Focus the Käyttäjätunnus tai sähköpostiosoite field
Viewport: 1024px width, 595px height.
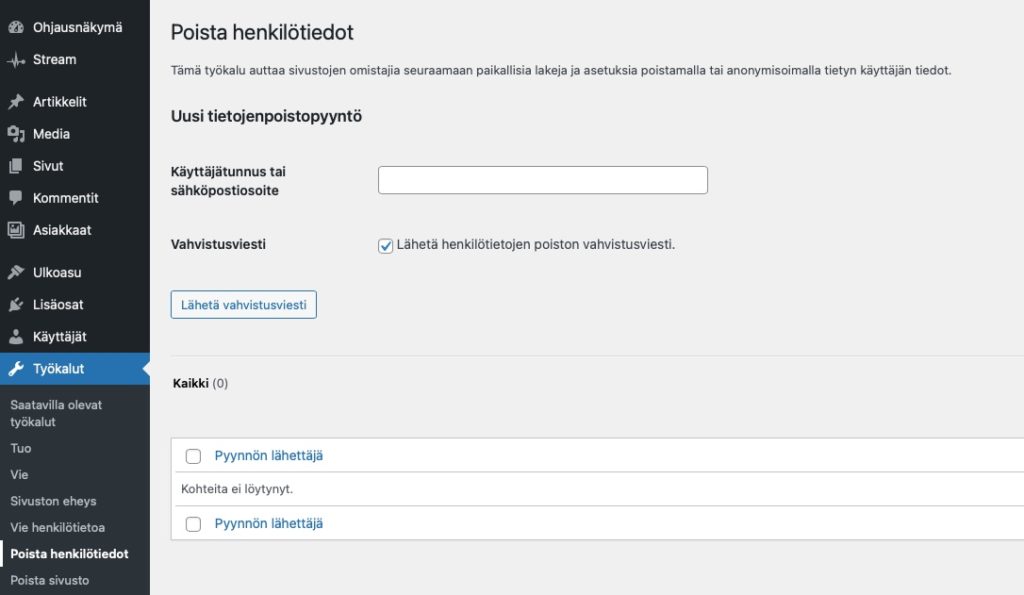(x=542, y=180)
